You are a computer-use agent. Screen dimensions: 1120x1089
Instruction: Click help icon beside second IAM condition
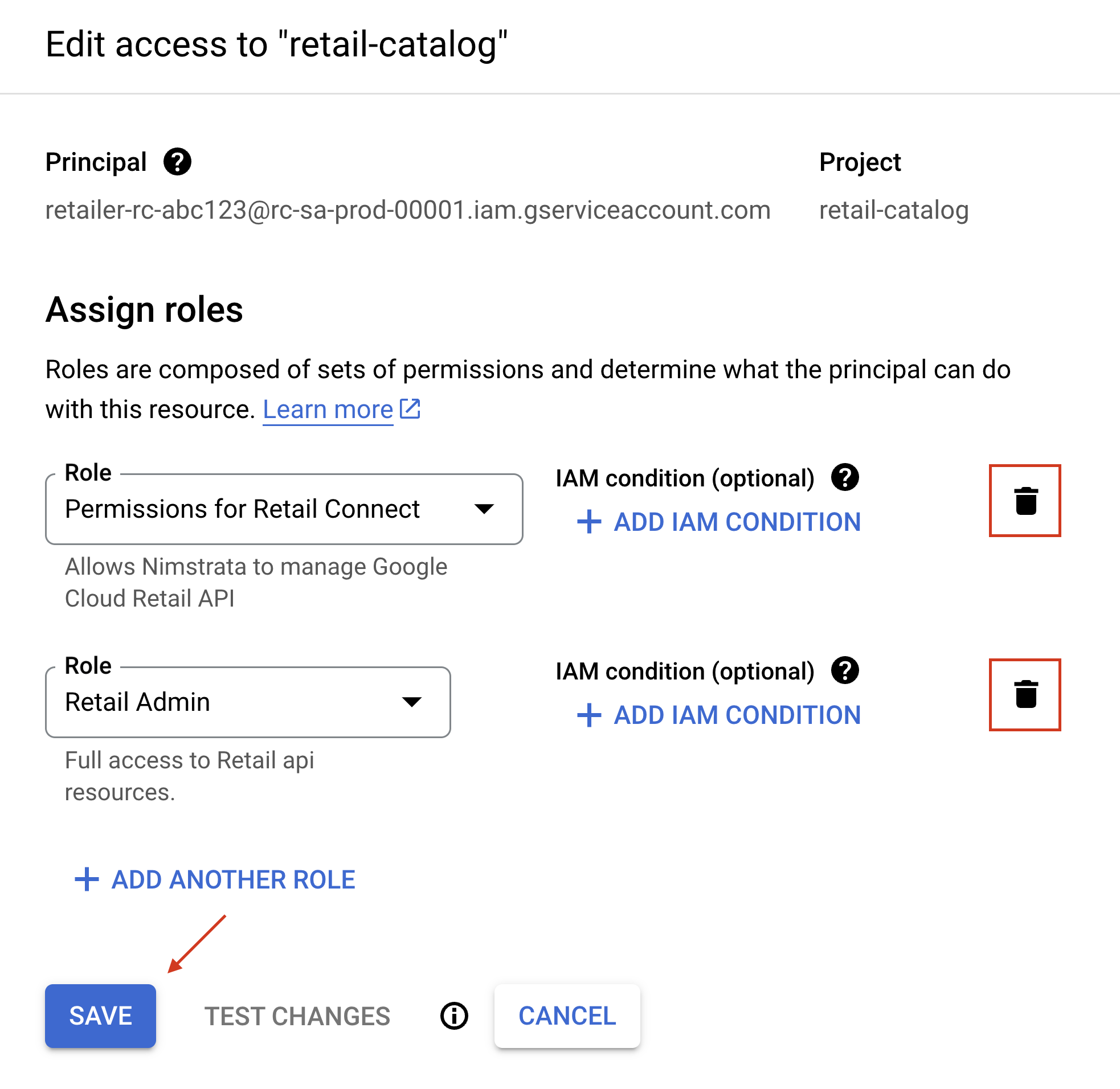coord(844,670)
